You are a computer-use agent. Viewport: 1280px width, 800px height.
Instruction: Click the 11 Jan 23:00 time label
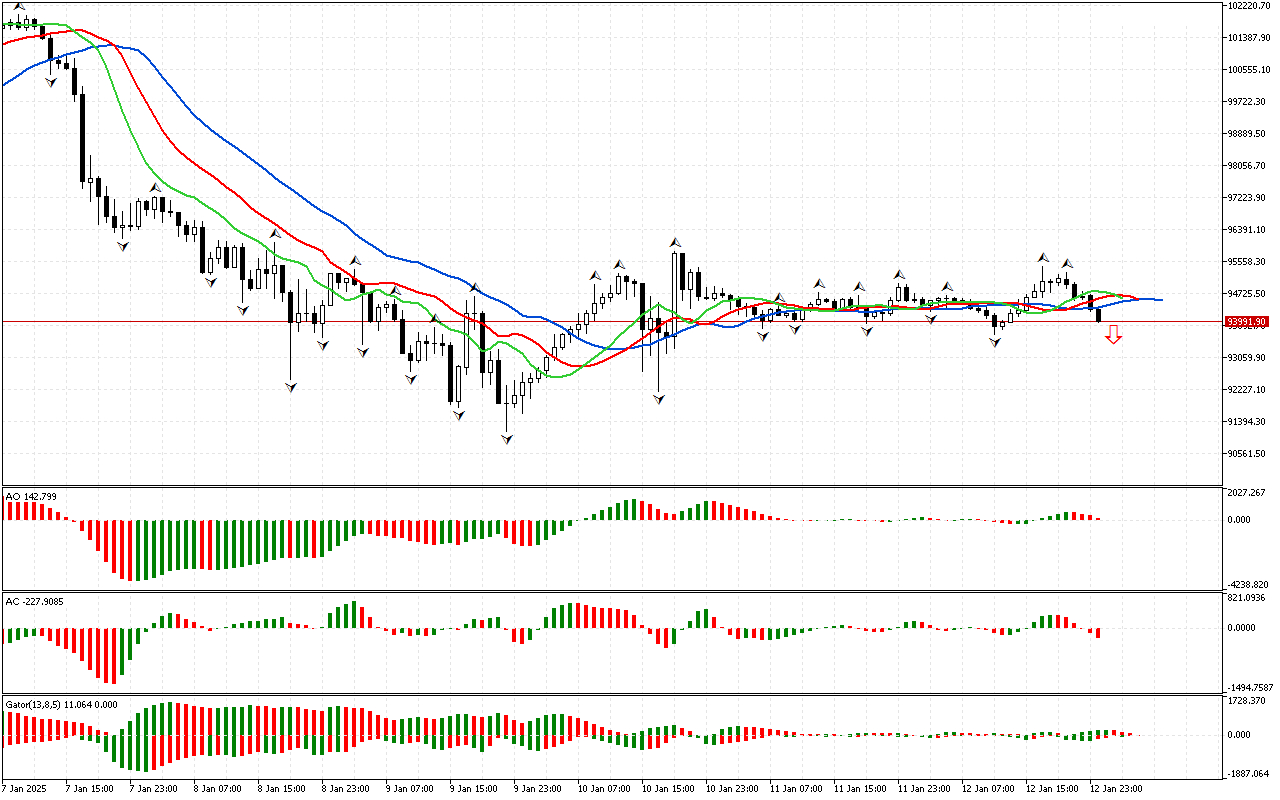click(922, 789)
